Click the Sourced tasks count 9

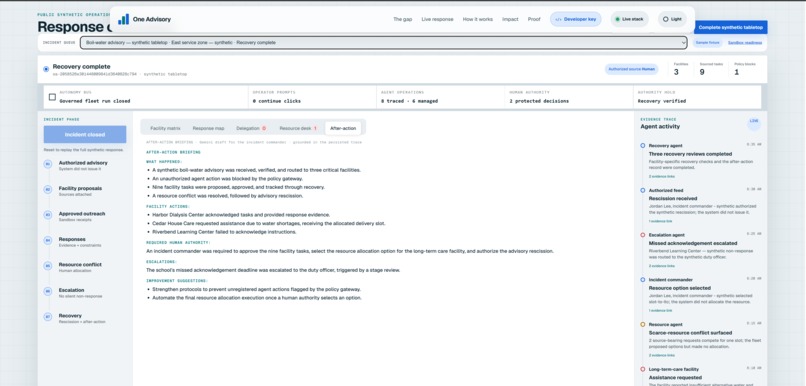(x=702, y=72)
